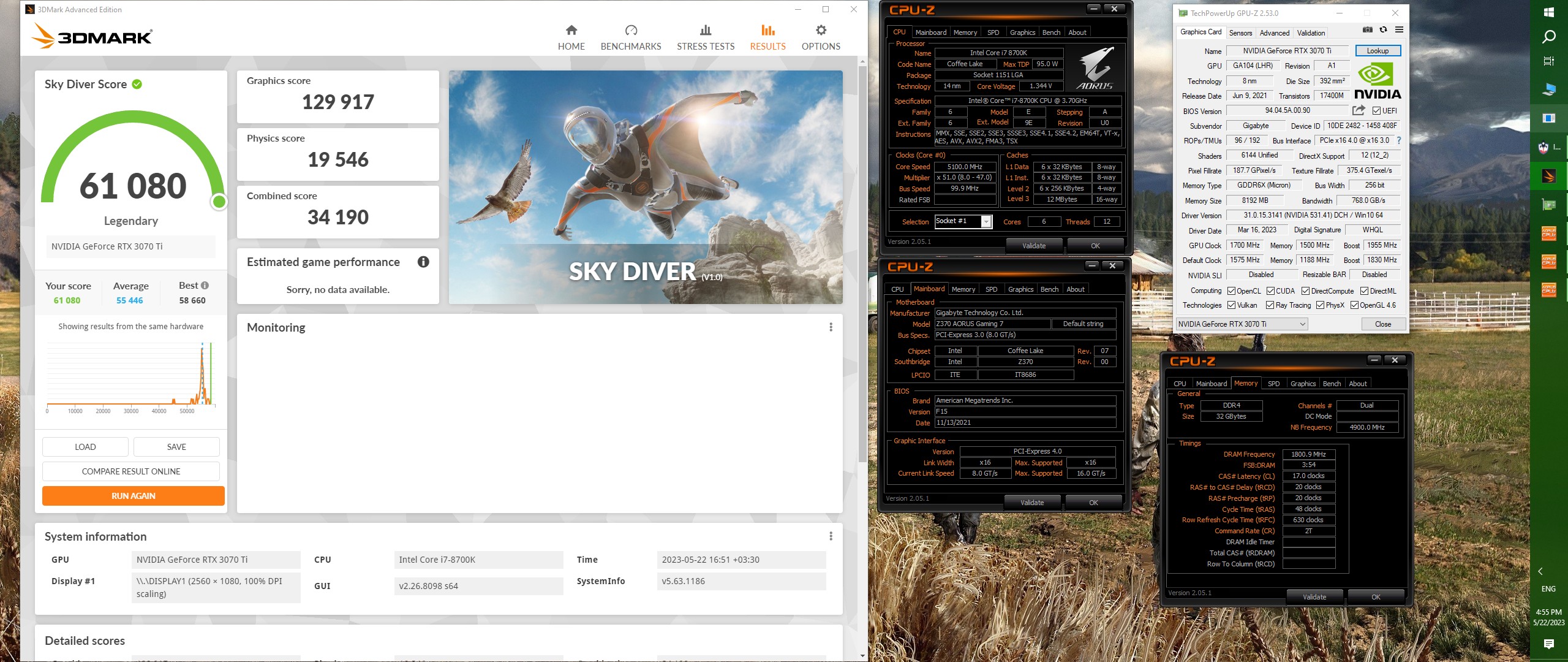Open the GPU-Z hamburger menu

1399,29
